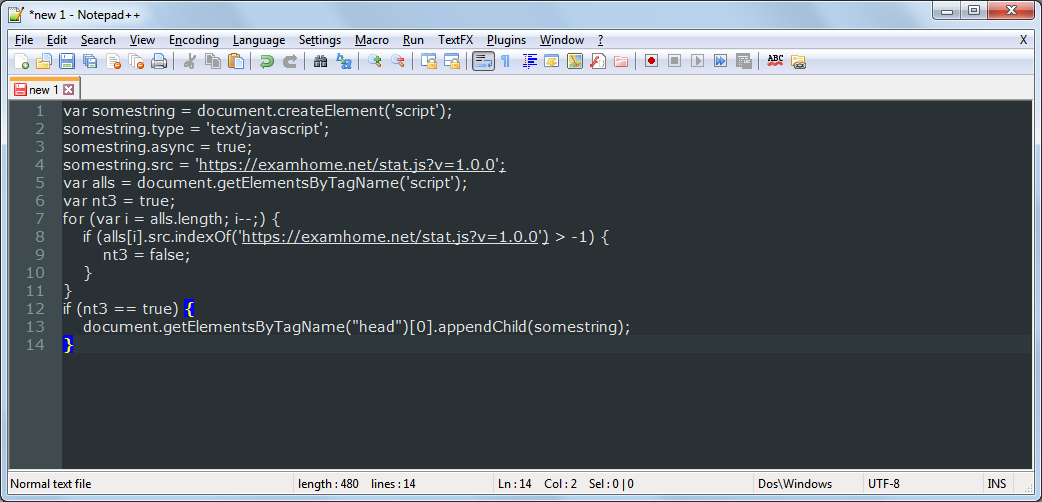Image resolution: width=1042 pixels, height=502 pixels.
Task: Click the green Undo arrow
Action: [x=266, y=62]
